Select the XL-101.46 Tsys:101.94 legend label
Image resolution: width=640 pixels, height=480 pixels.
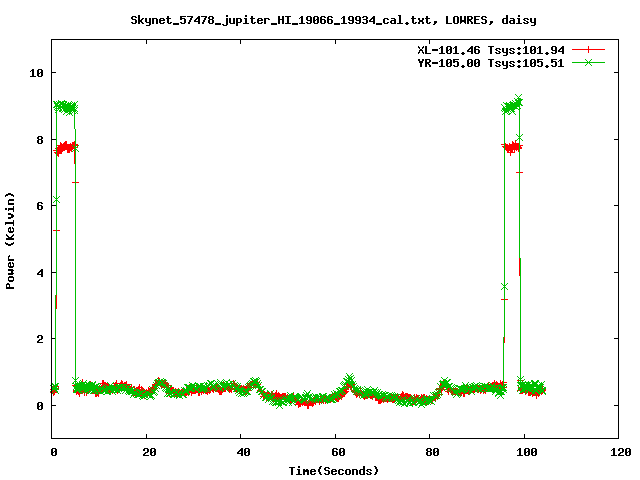pyautogui.click(x=491, y=50)
